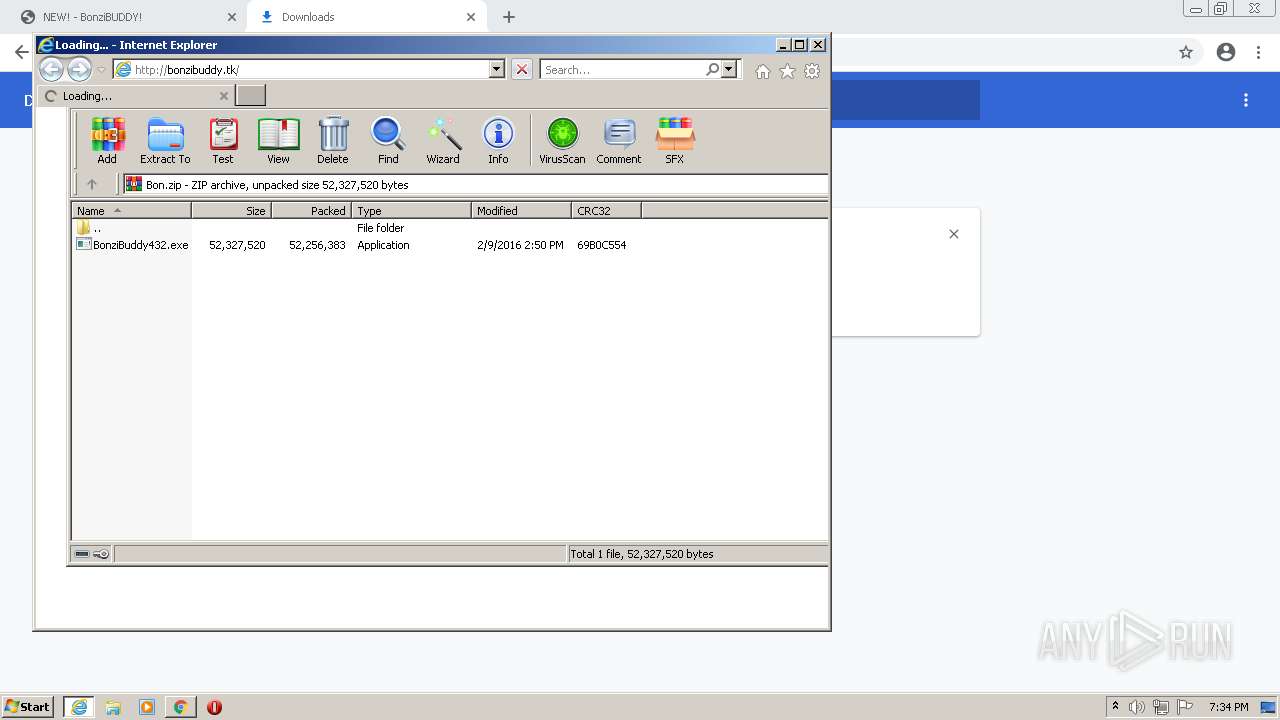
Task: Open media player taskbar icon
Action: (x=147, y=707)
